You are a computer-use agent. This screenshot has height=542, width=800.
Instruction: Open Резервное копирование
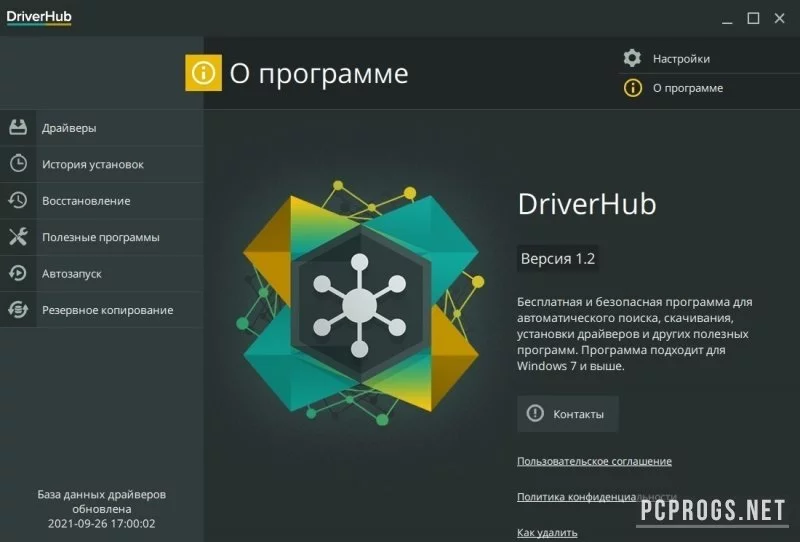click(x=102, y=310)
